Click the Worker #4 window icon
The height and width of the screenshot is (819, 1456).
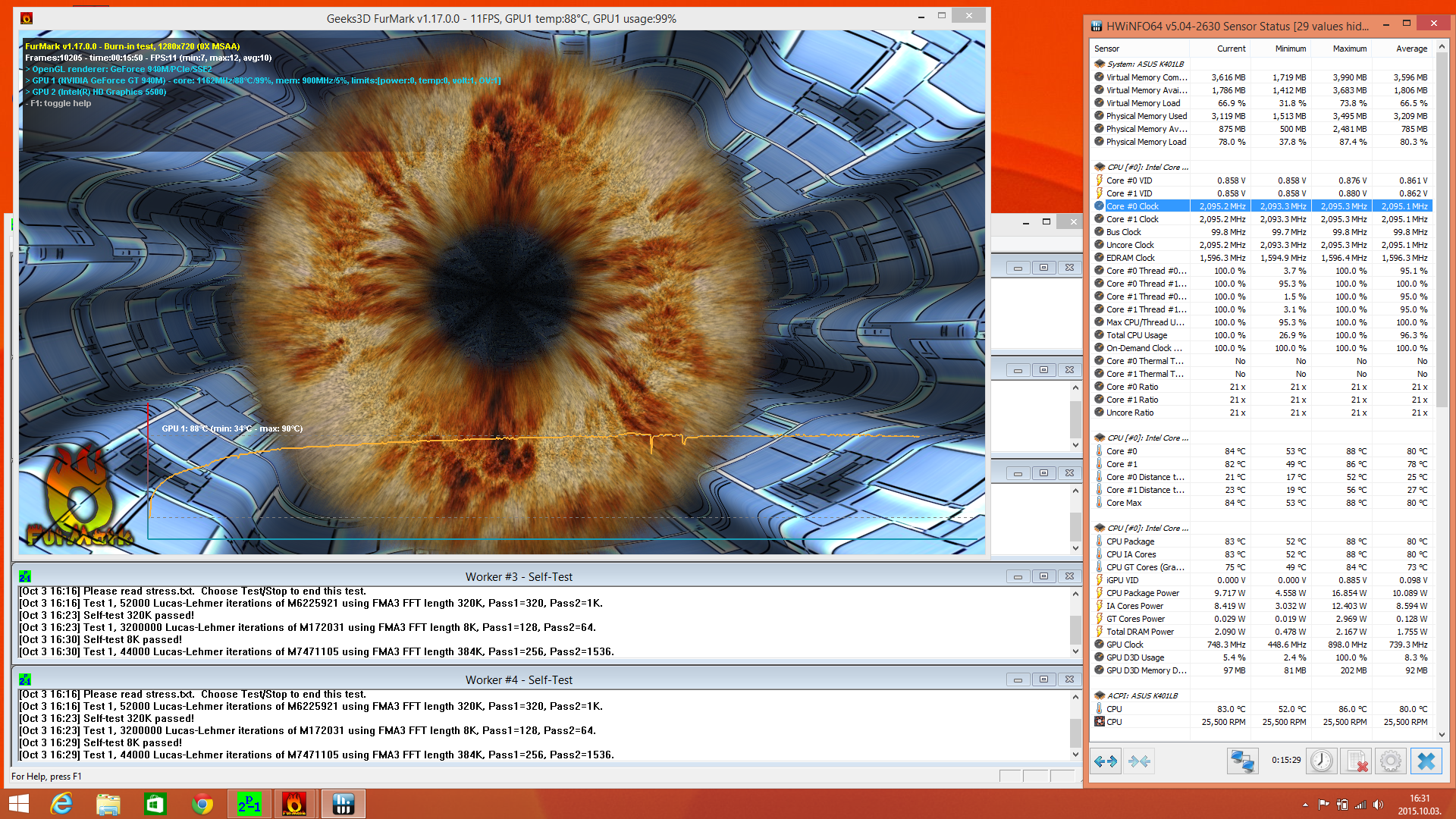(x=25, y=679)
